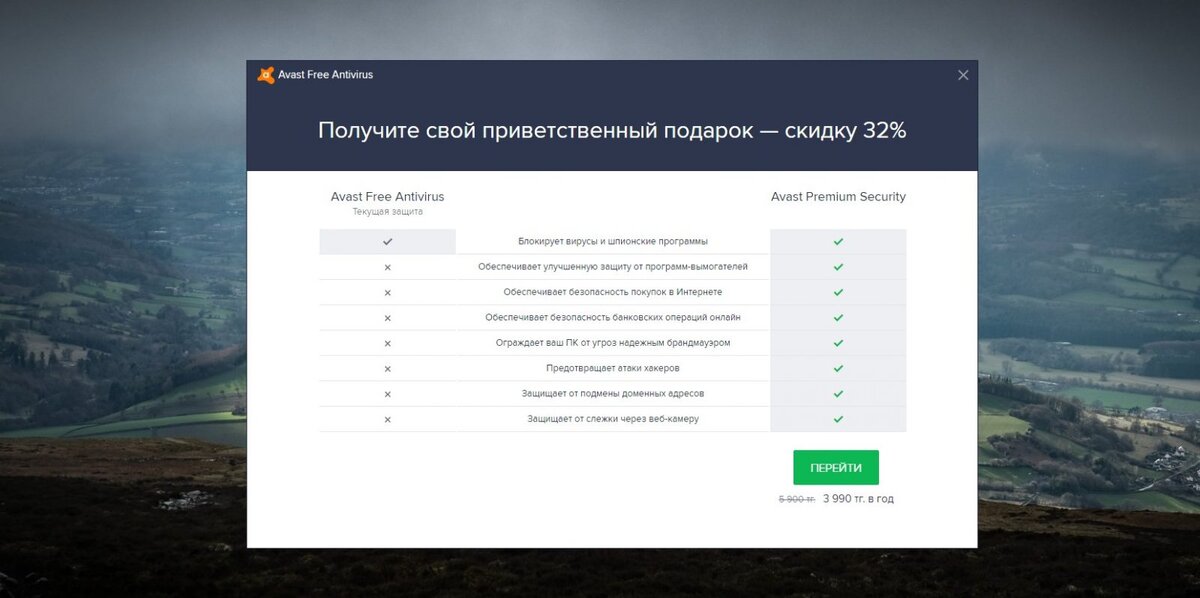Click Premium checkmark for ransomware protection row
Image resolution: width=1200 pixels, height=598 pixels.
pyautogui.click(x=838, y=267)
